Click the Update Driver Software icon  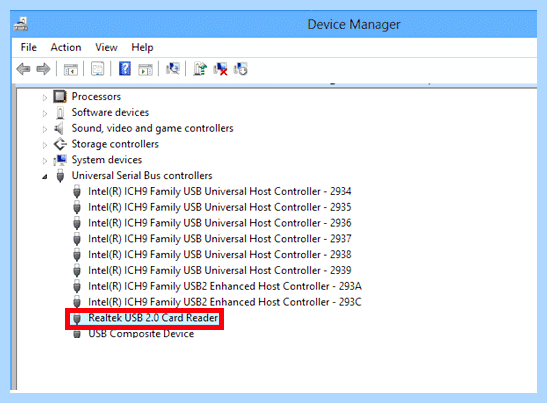(x=200, y=69)
